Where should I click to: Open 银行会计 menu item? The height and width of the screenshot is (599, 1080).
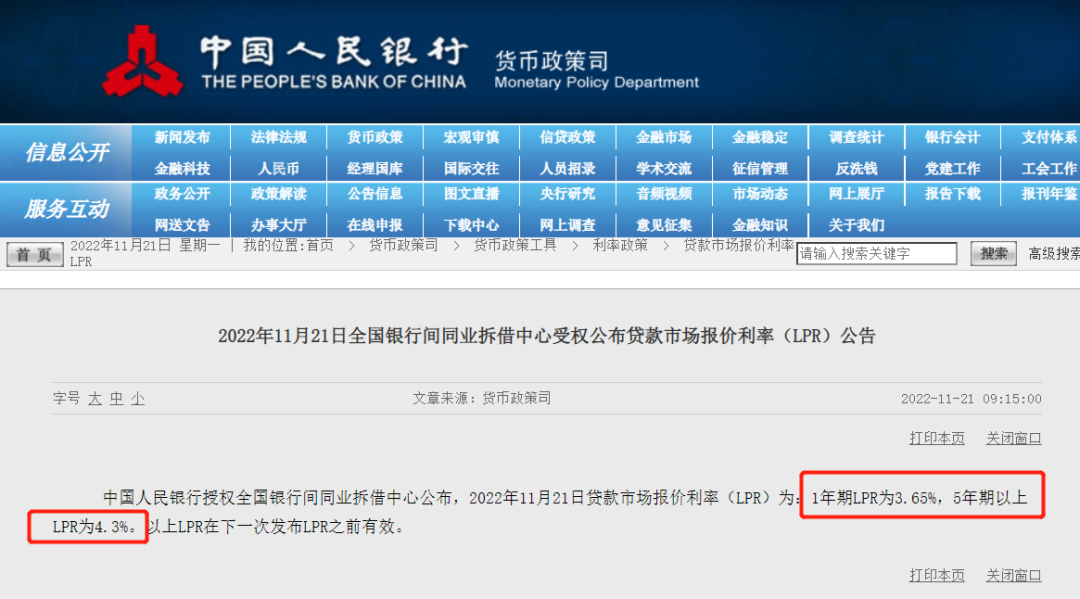[x=953, y=138]
